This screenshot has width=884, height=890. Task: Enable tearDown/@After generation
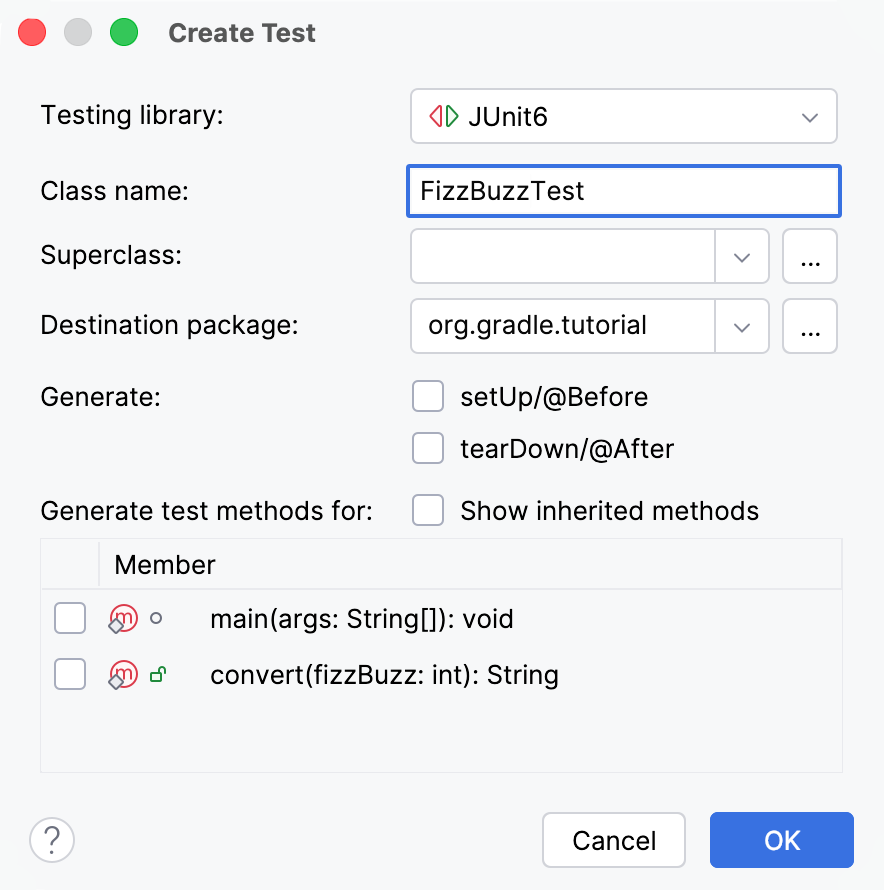(428, 448)
